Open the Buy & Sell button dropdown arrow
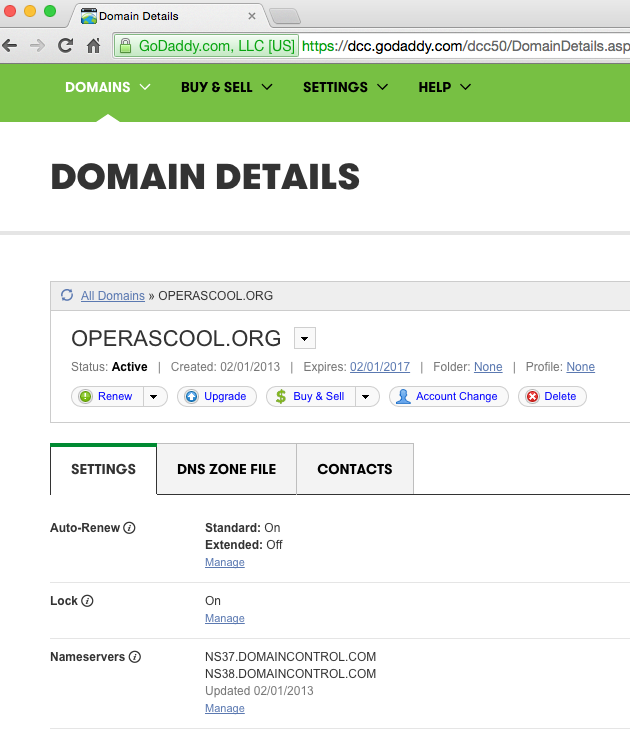 pos(366,397)
